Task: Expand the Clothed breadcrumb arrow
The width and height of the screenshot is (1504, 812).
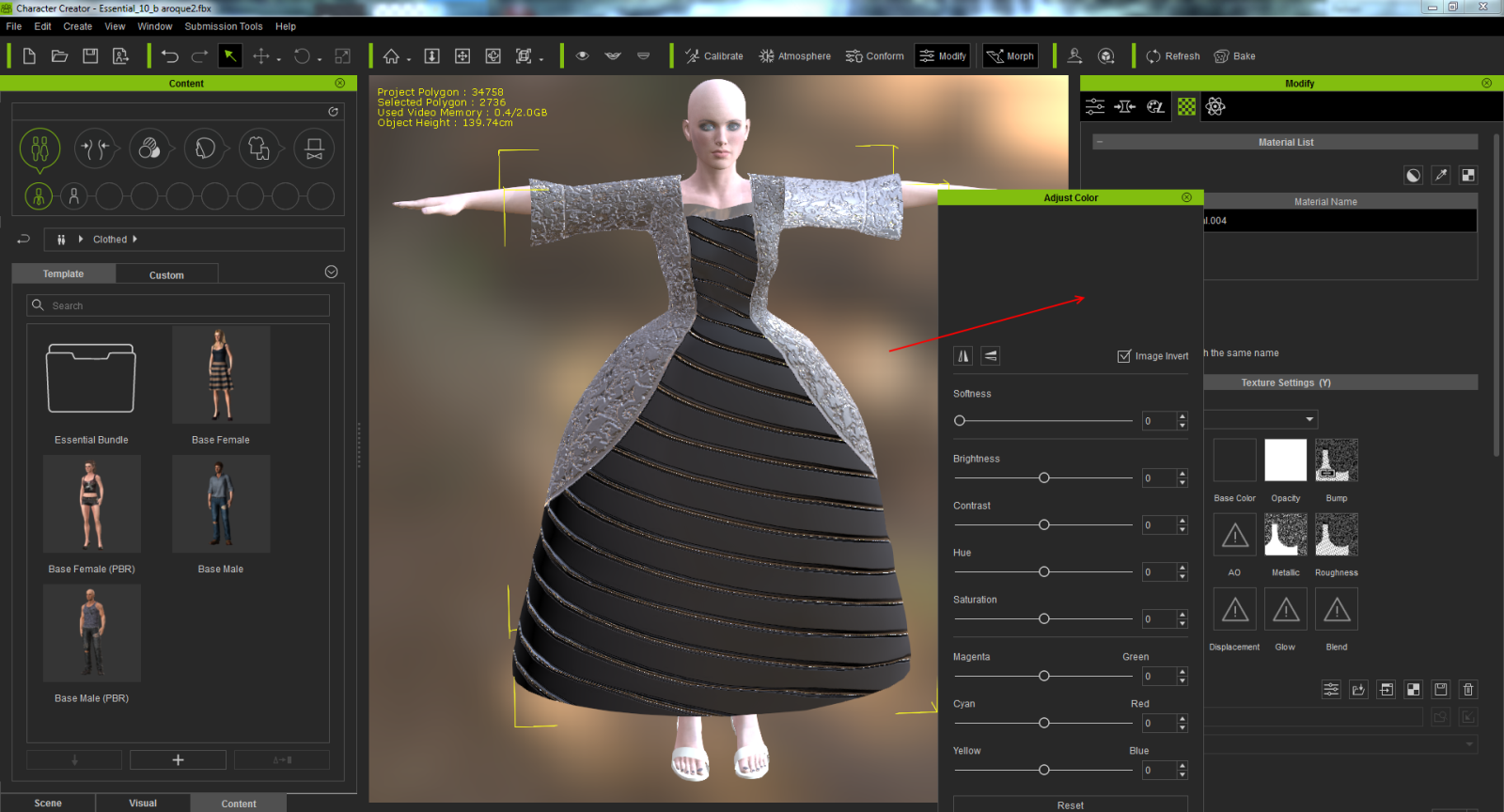Action: click(135, 240)
